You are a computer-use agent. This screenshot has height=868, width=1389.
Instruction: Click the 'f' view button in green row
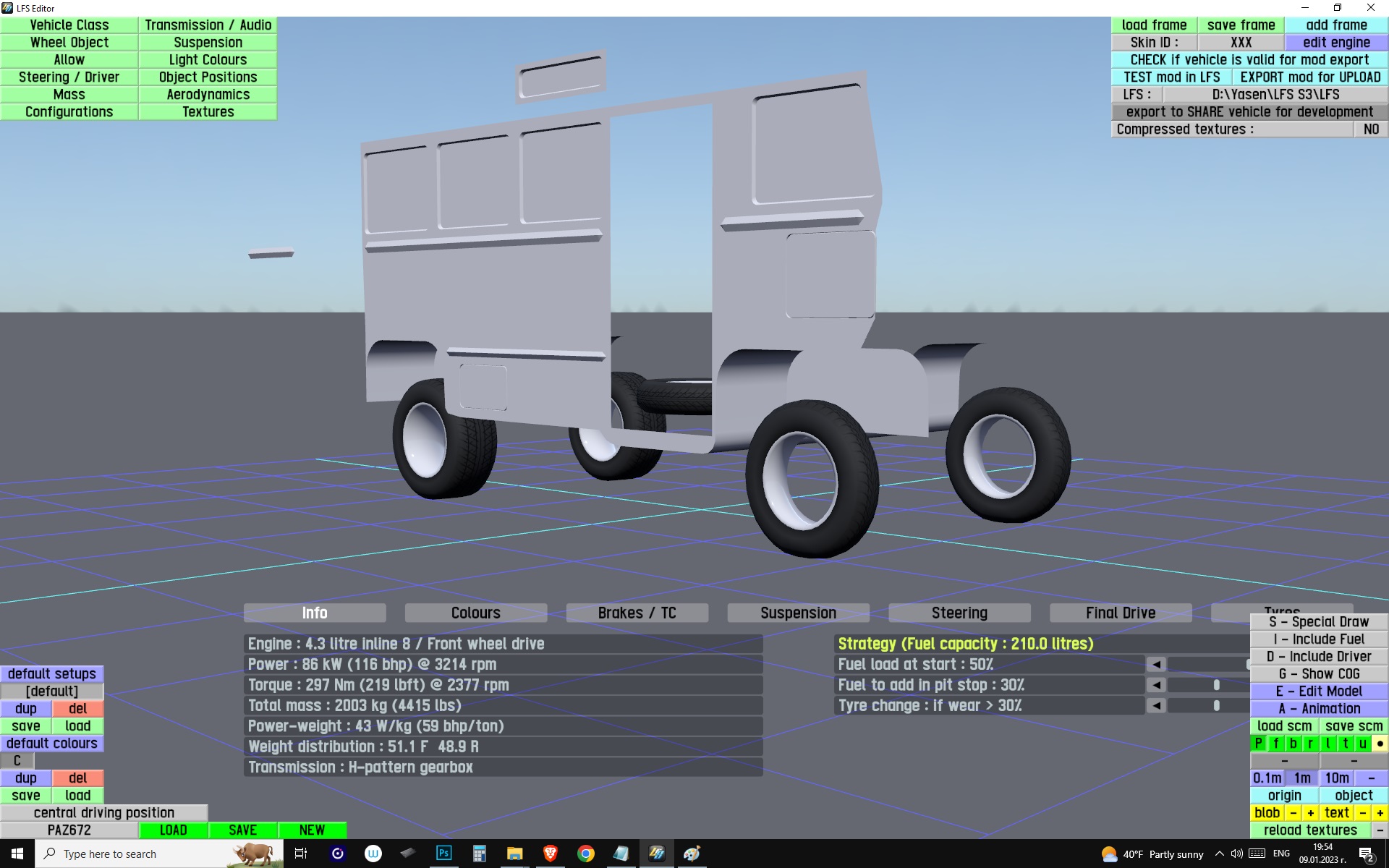click(1276, 743)
